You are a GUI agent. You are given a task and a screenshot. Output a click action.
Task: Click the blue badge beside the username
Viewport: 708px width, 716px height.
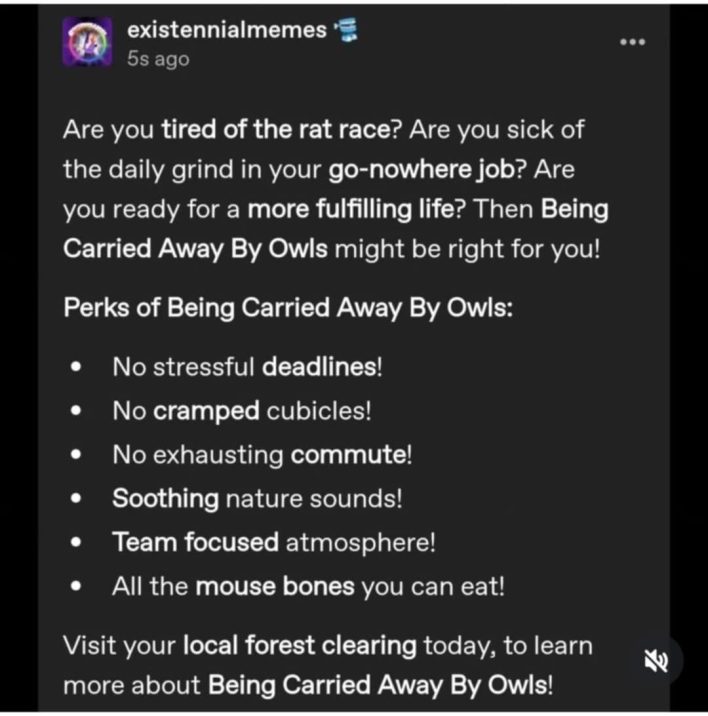[x=349, y=30]
